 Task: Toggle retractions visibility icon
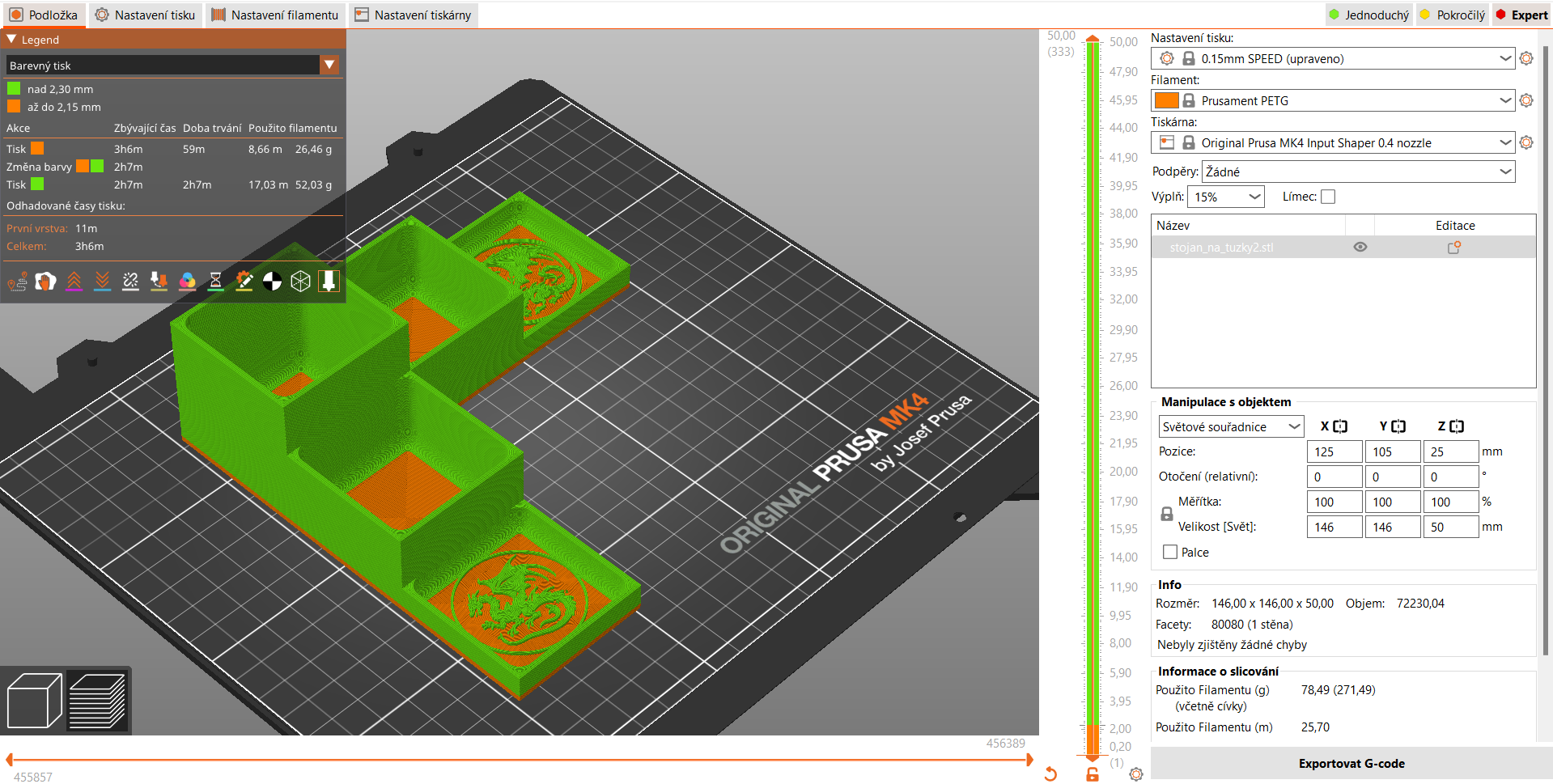pos(74,282)
